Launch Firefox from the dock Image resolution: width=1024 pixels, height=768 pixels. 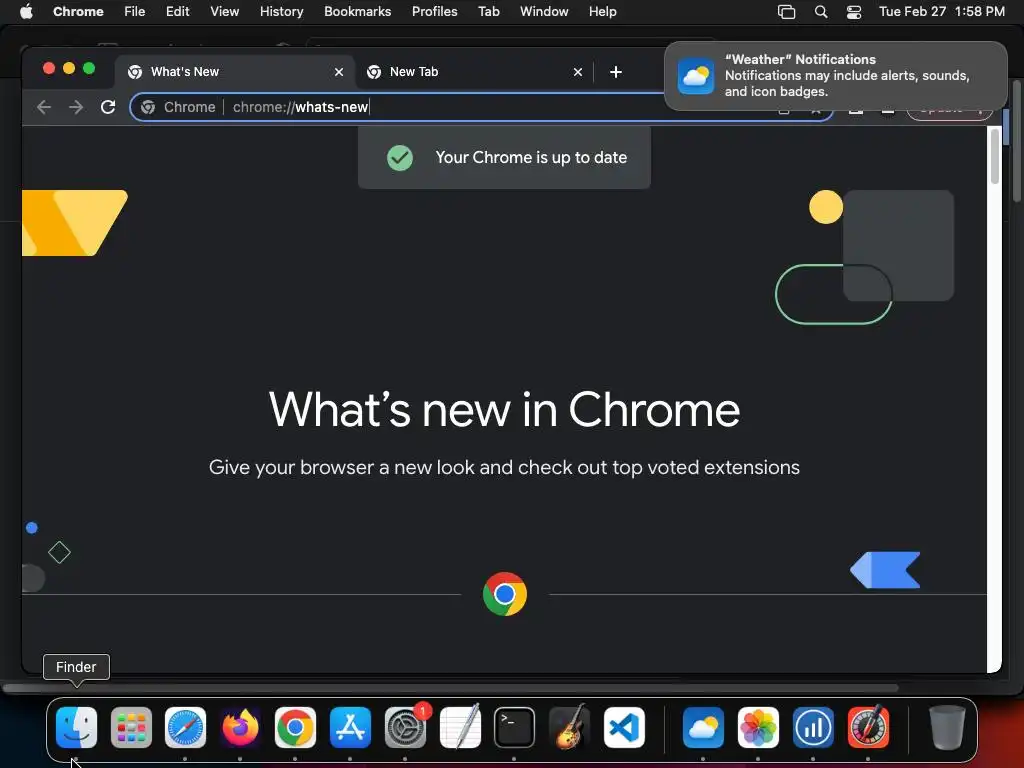240,727
